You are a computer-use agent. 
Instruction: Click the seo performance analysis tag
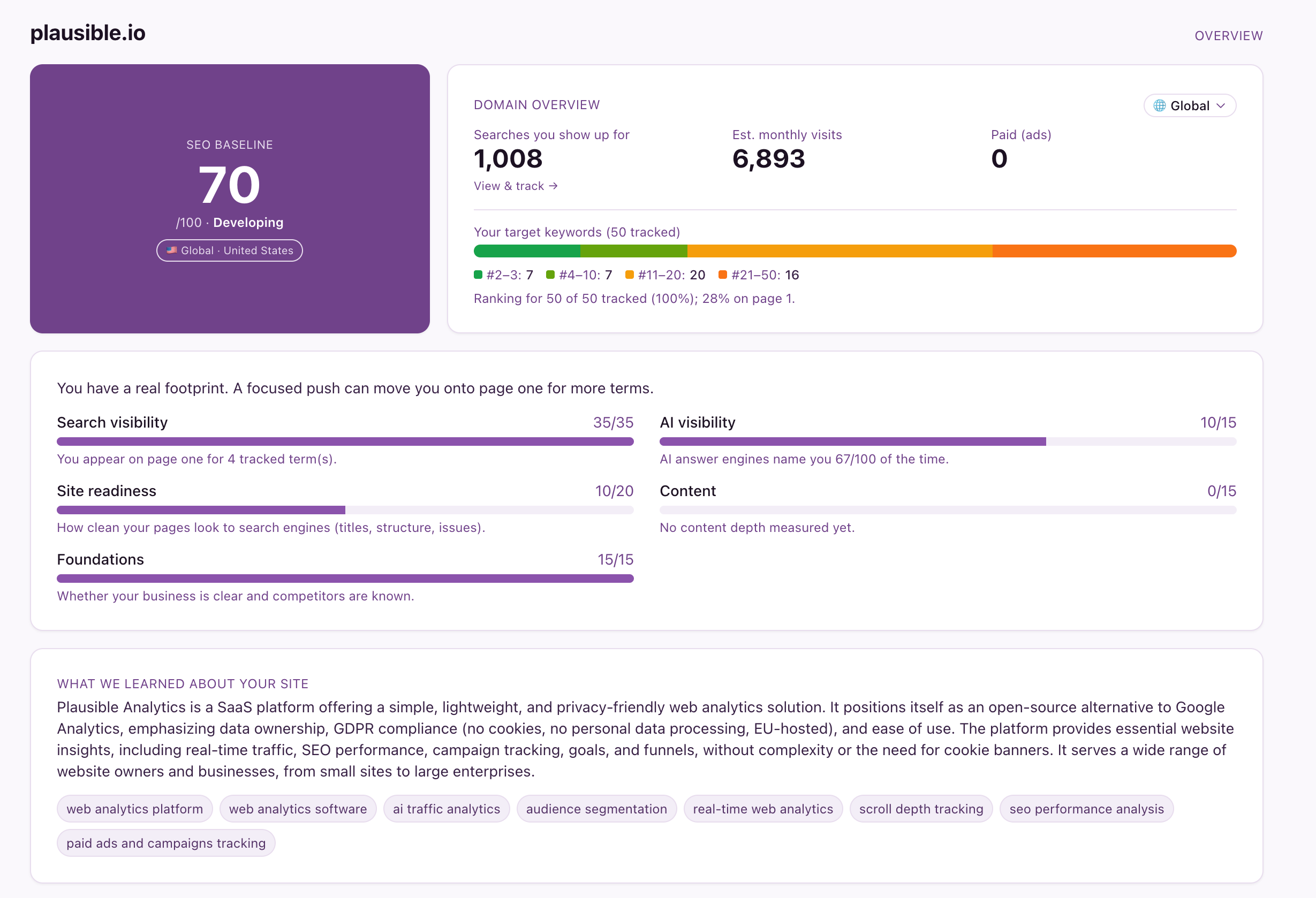1086,809
